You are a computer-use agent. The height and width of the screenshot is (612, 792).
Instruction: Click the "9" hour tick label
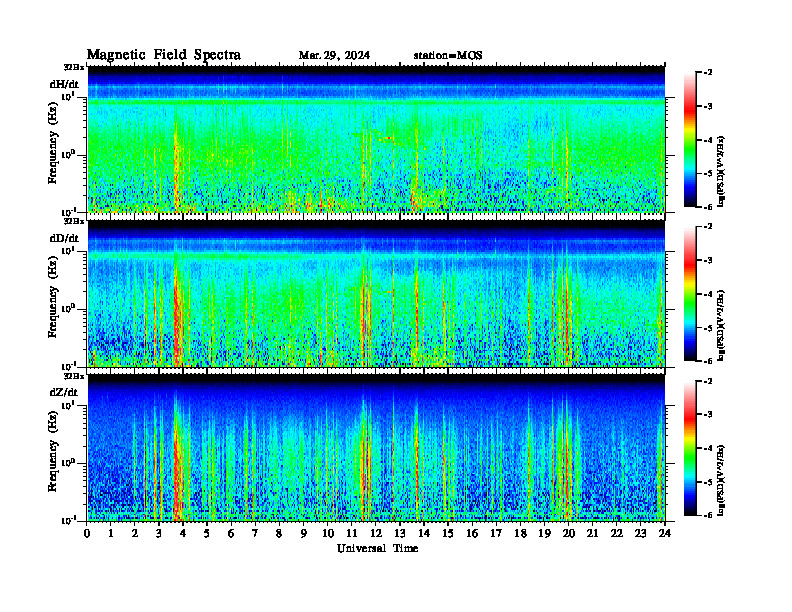tap(304, 533)
